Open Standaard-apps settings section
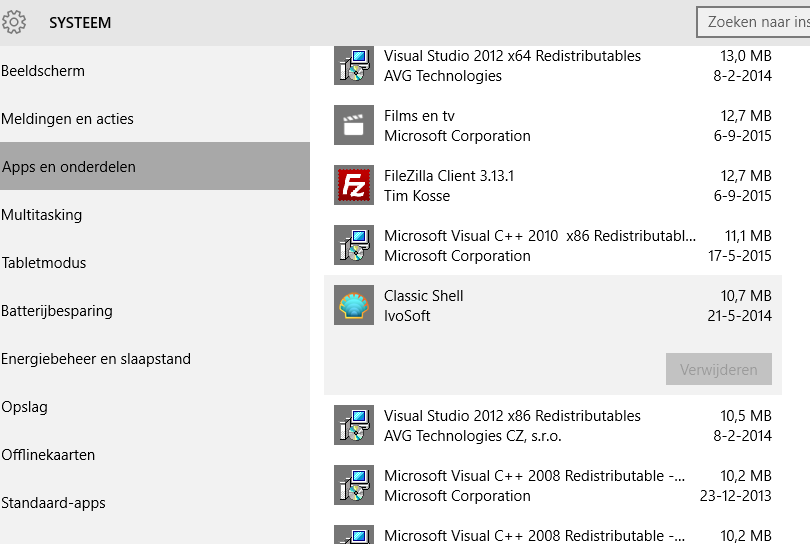810x544 pixels. click(155, 503)
